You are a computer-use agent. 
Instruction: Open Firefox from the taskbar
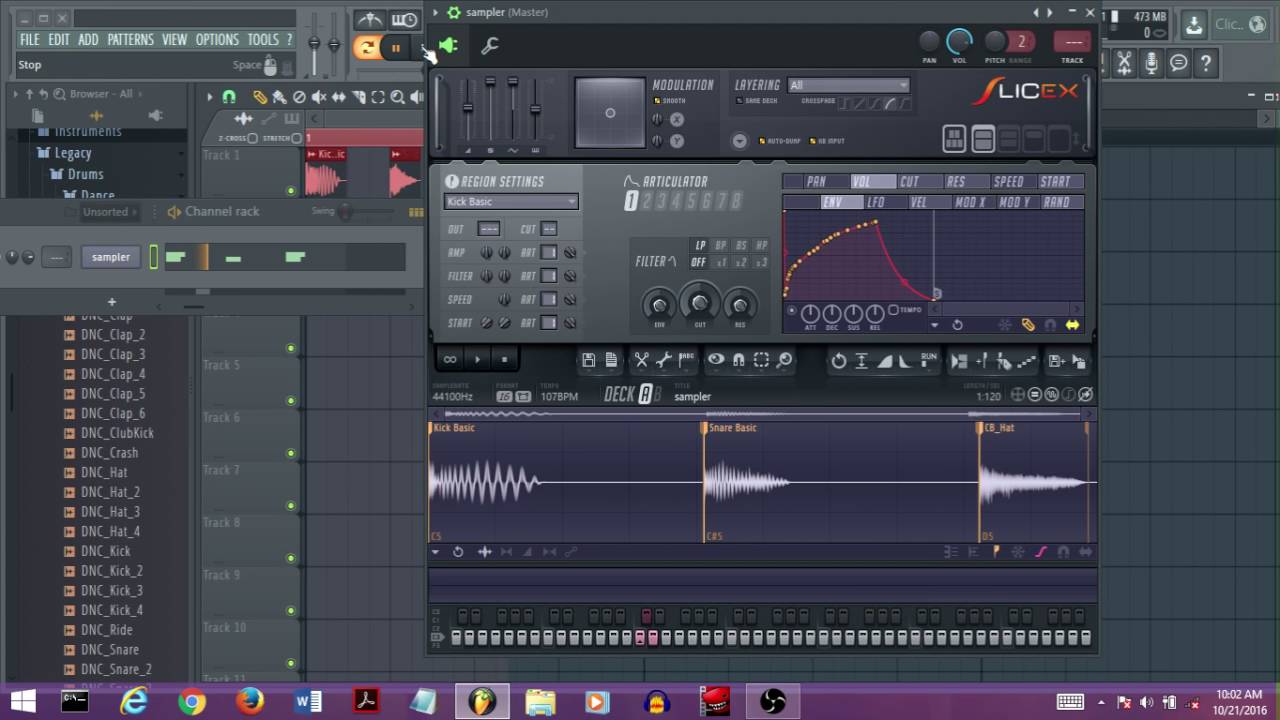(250, 702)
